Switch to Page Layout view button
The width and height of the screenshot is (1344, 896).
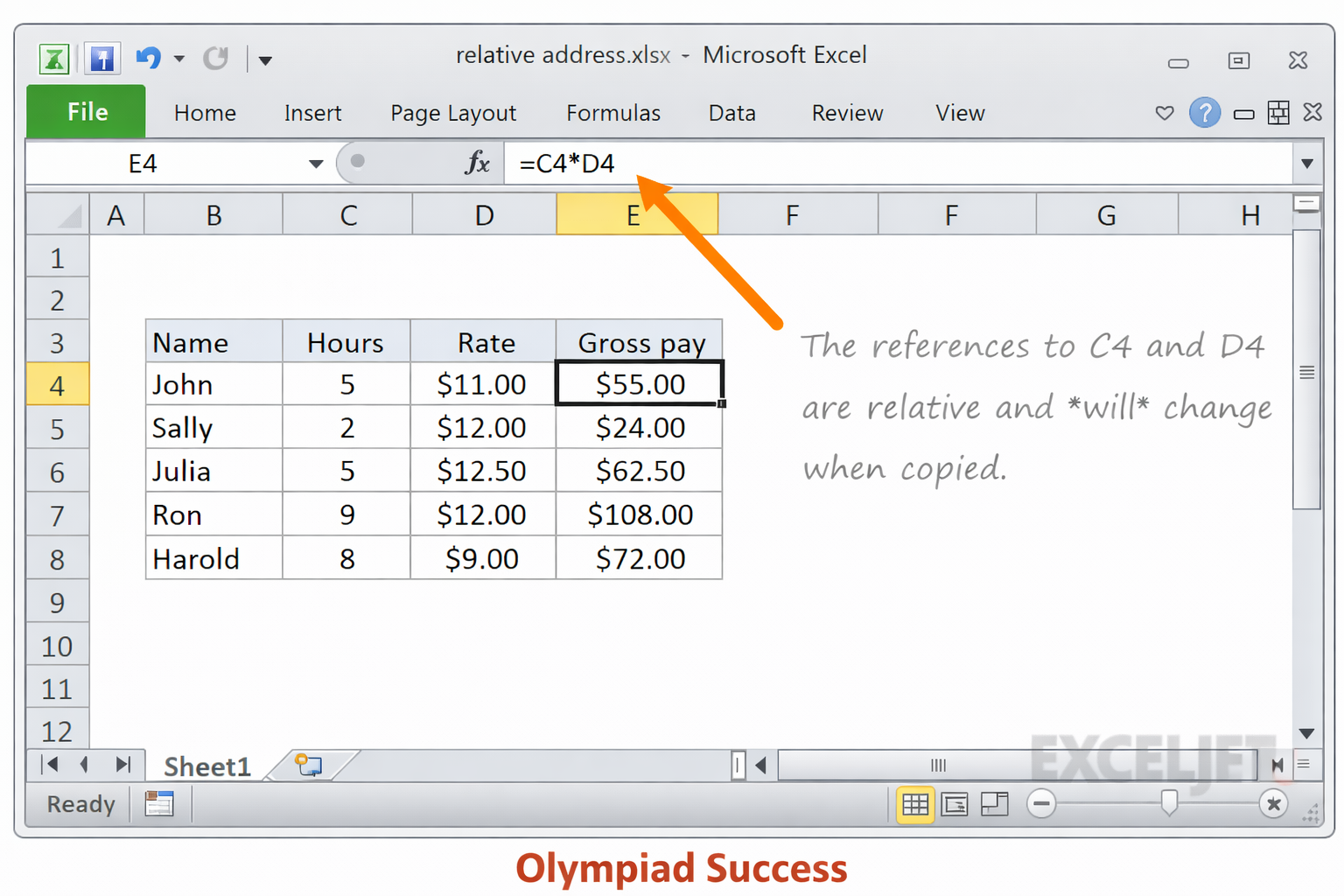tap(955, 803)
